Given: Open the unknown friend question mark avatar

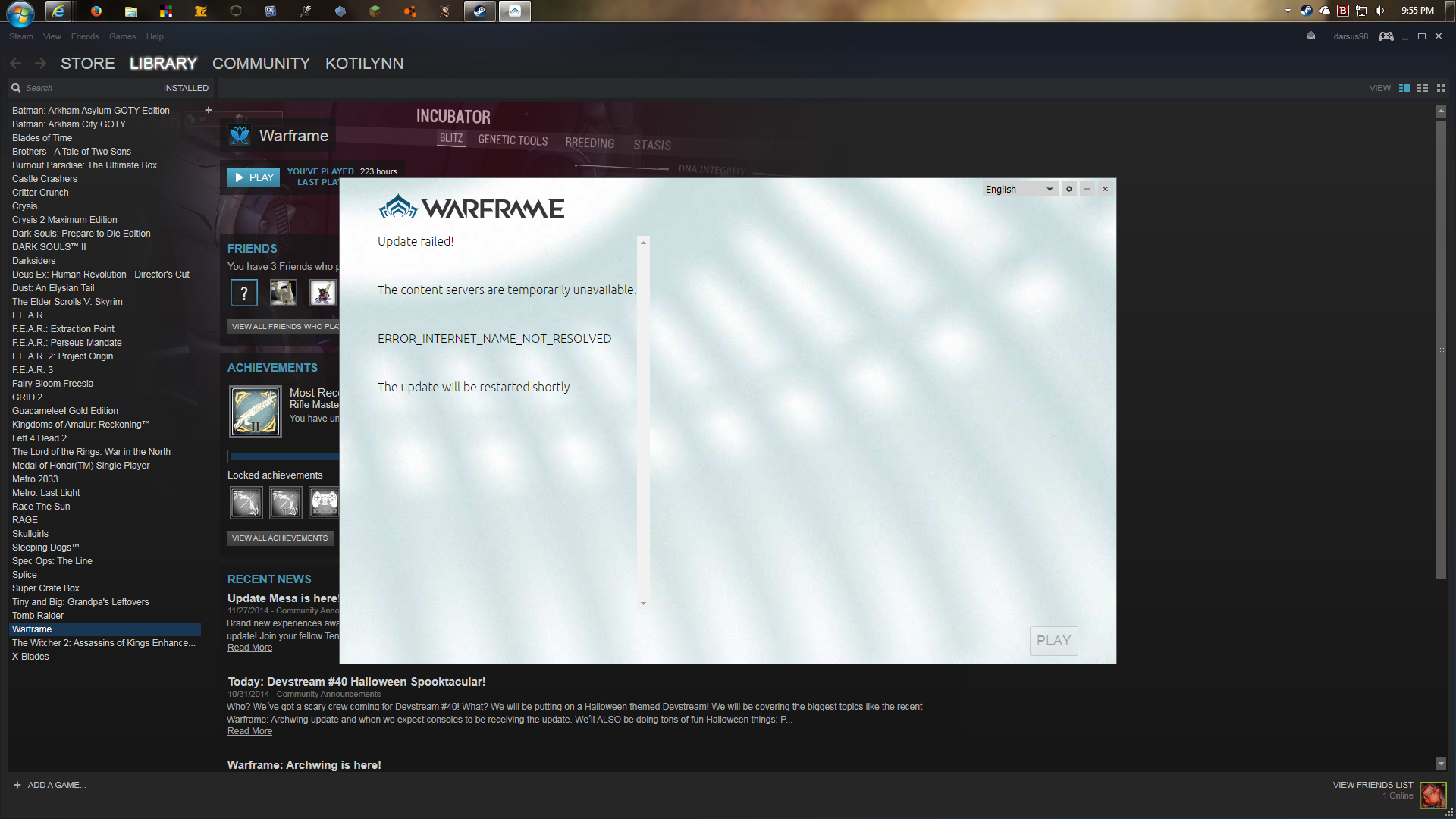Looking at the screenshot, I should click(x=244, y=293).
